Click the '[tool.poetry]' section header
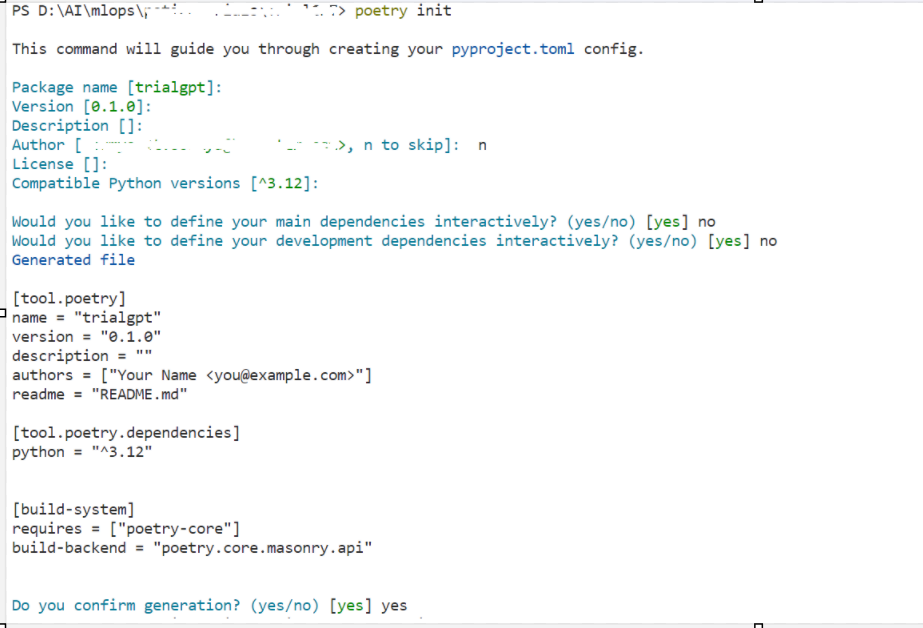The width and height of the screenshot is (923, 628). click(69, 298)
